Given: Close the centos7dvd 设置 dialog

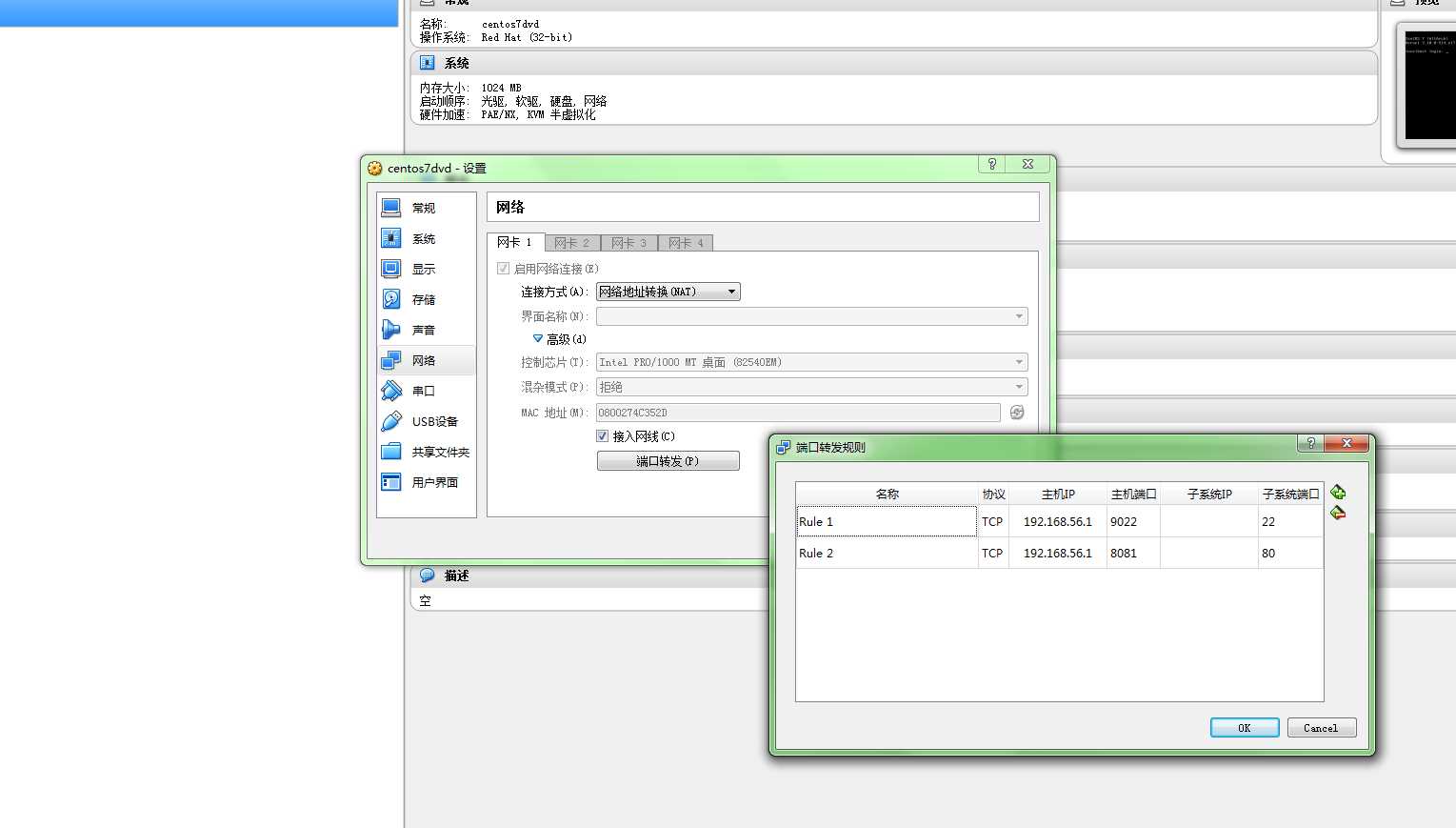Looking at the screenshot, I should coord(1028,164).
